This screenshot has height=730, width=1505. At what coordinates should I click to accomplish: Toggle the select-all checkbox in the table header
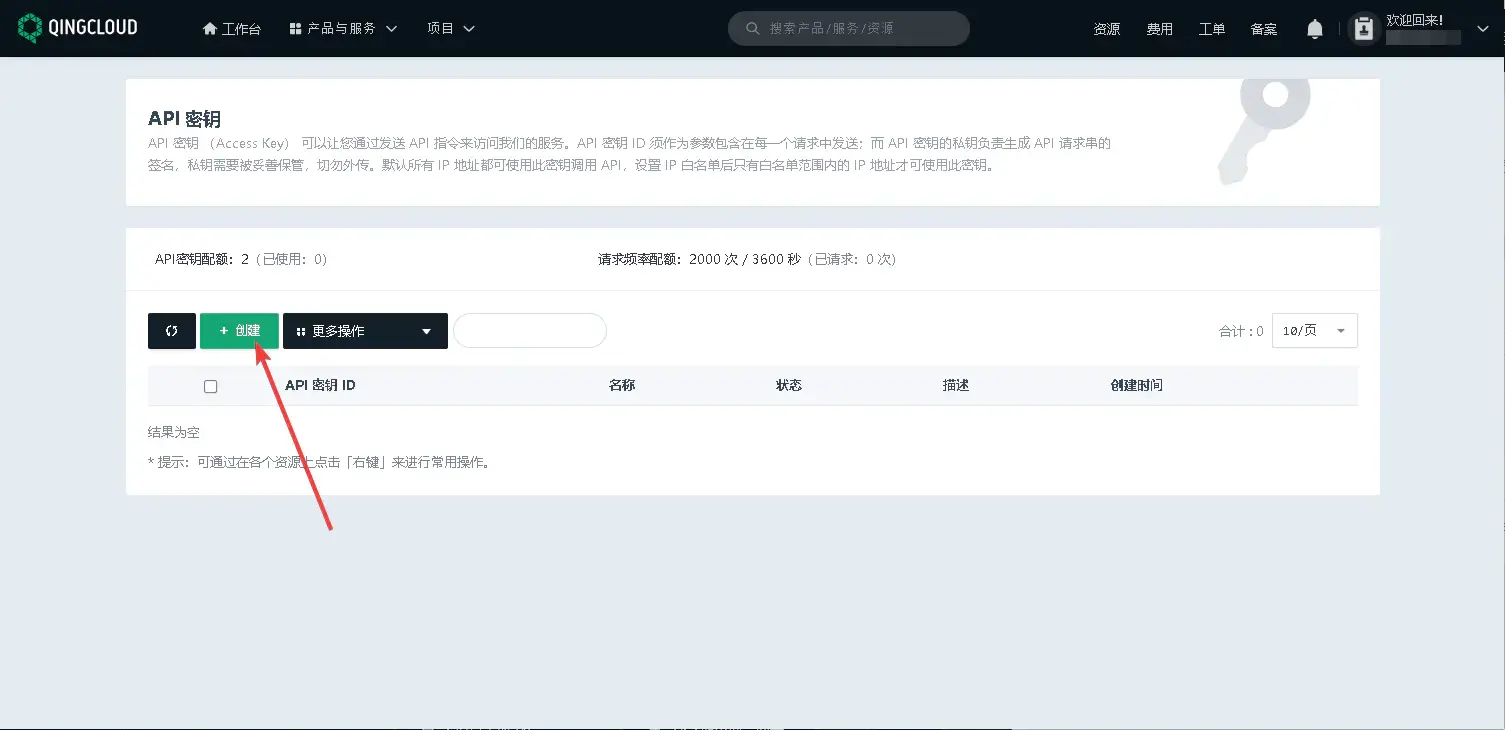tap(210, 385)
